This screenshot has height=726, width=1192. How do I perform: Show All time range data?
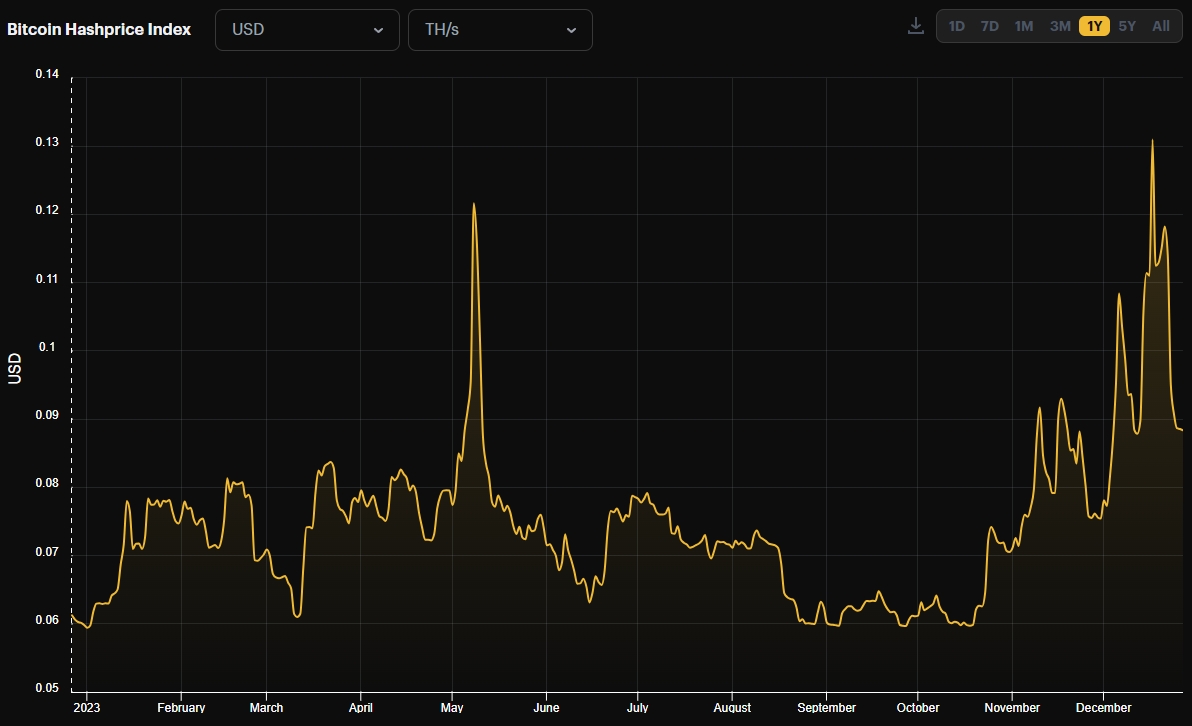tap(1160, 26)
